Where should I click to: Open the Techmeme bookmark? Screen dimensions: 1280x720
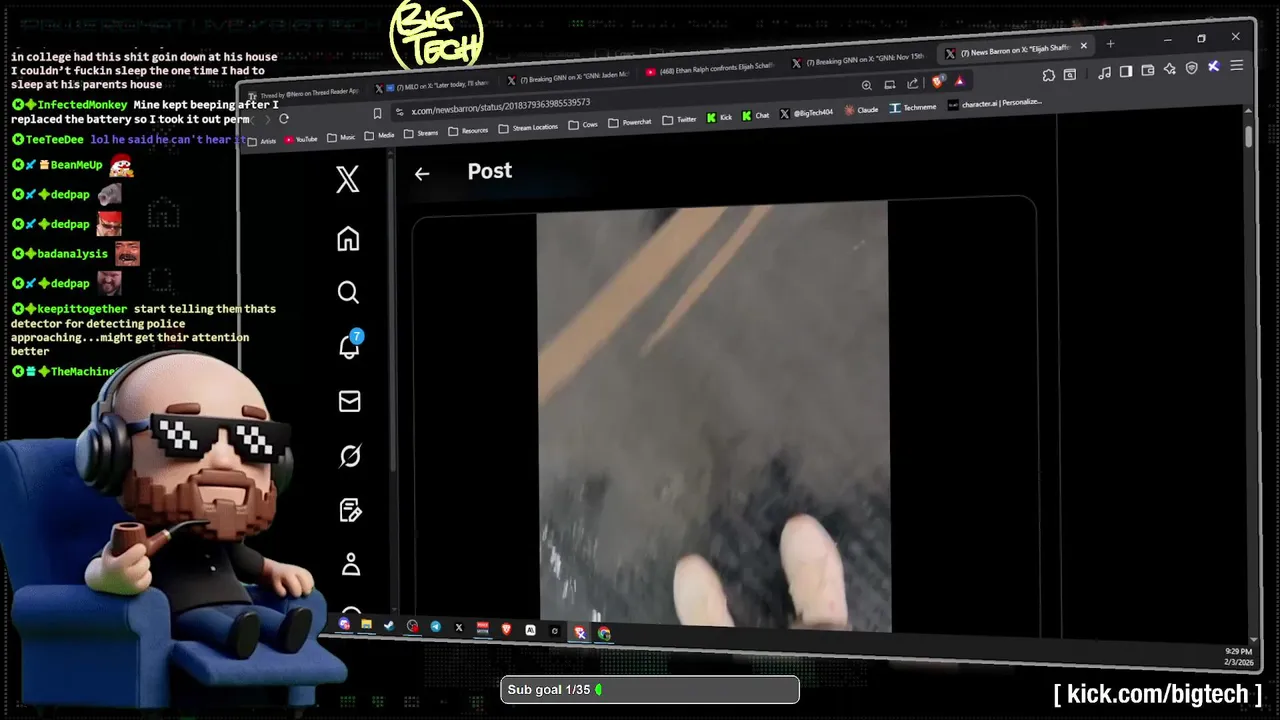pos(913,107)
